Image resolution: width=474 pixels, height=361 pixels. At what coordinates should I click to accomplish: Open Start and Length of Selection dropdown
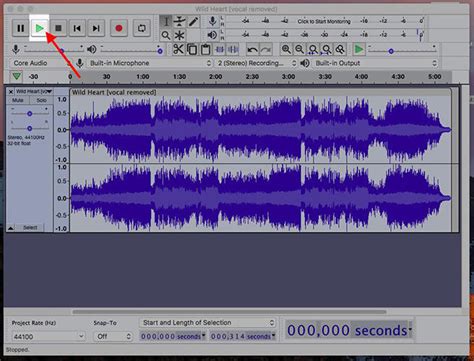[207, 323]
